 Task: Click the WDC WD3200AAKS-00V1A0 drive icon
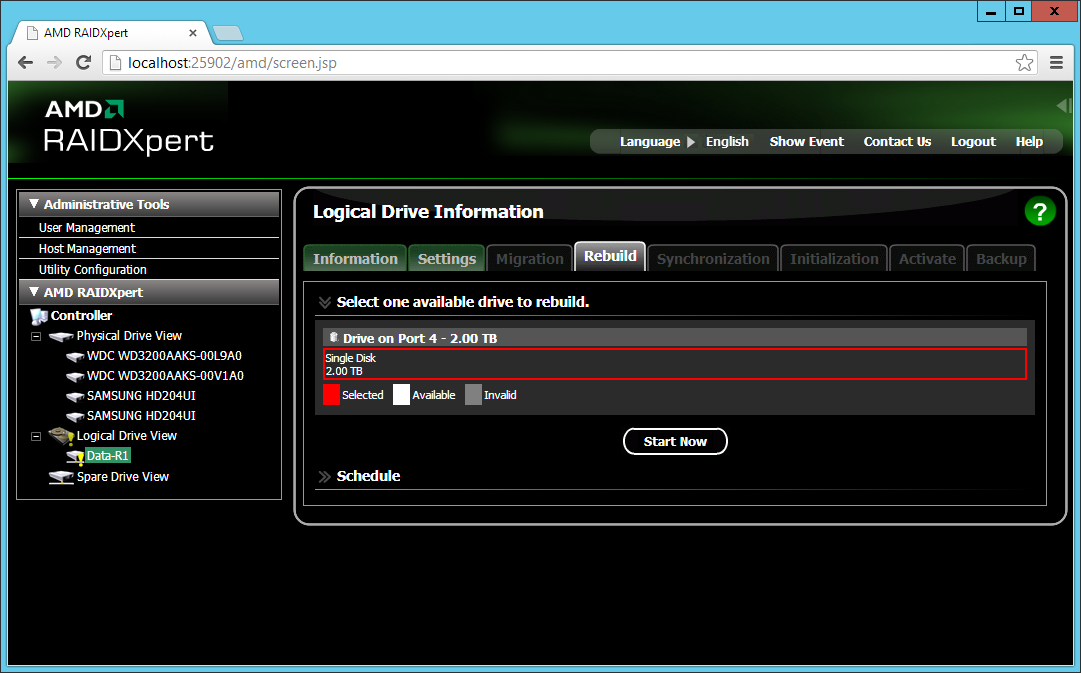tap(75, 376)
